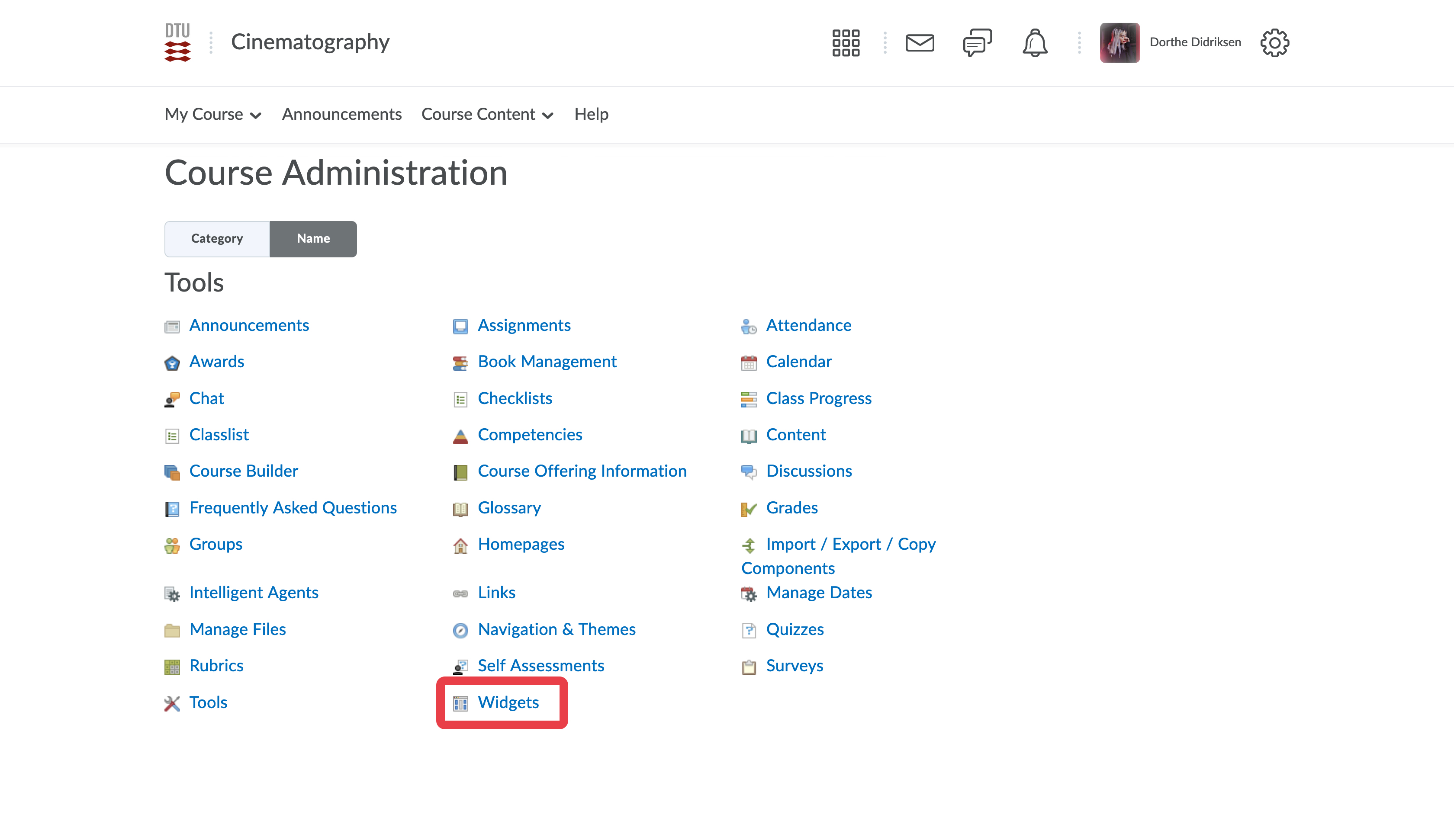Open the Import / Export / Copy Components link

pos(850,545)
